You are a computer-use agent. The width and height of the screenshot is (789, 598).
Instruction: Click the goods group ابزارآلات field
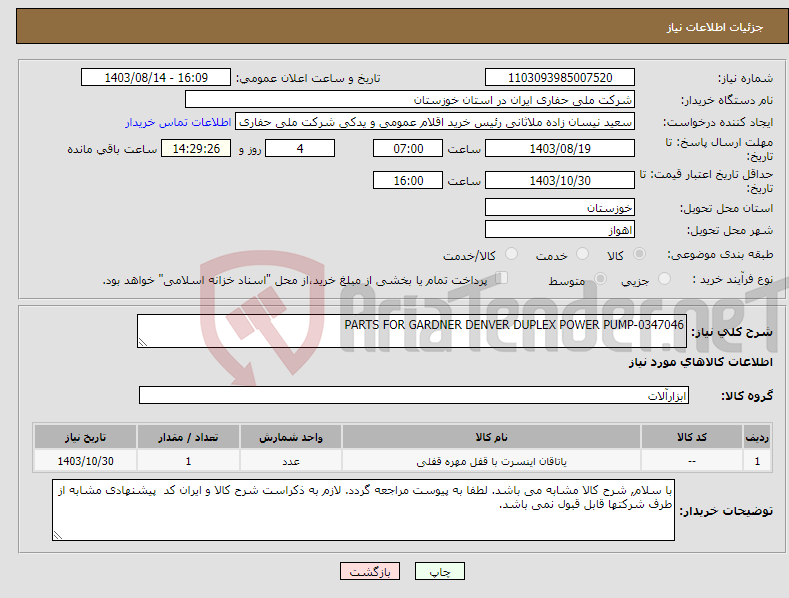point(414,395)
